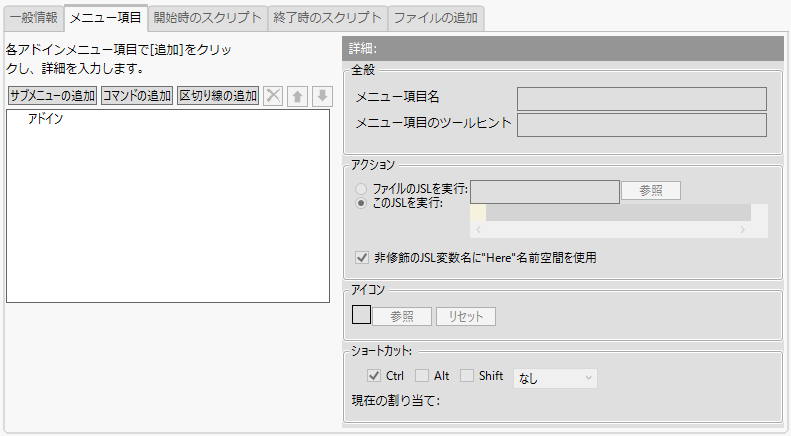The width and height of the screenshot is (791, 436).
Task: Enable the Shift shortcut checkbox
Action: click(466, 376)
